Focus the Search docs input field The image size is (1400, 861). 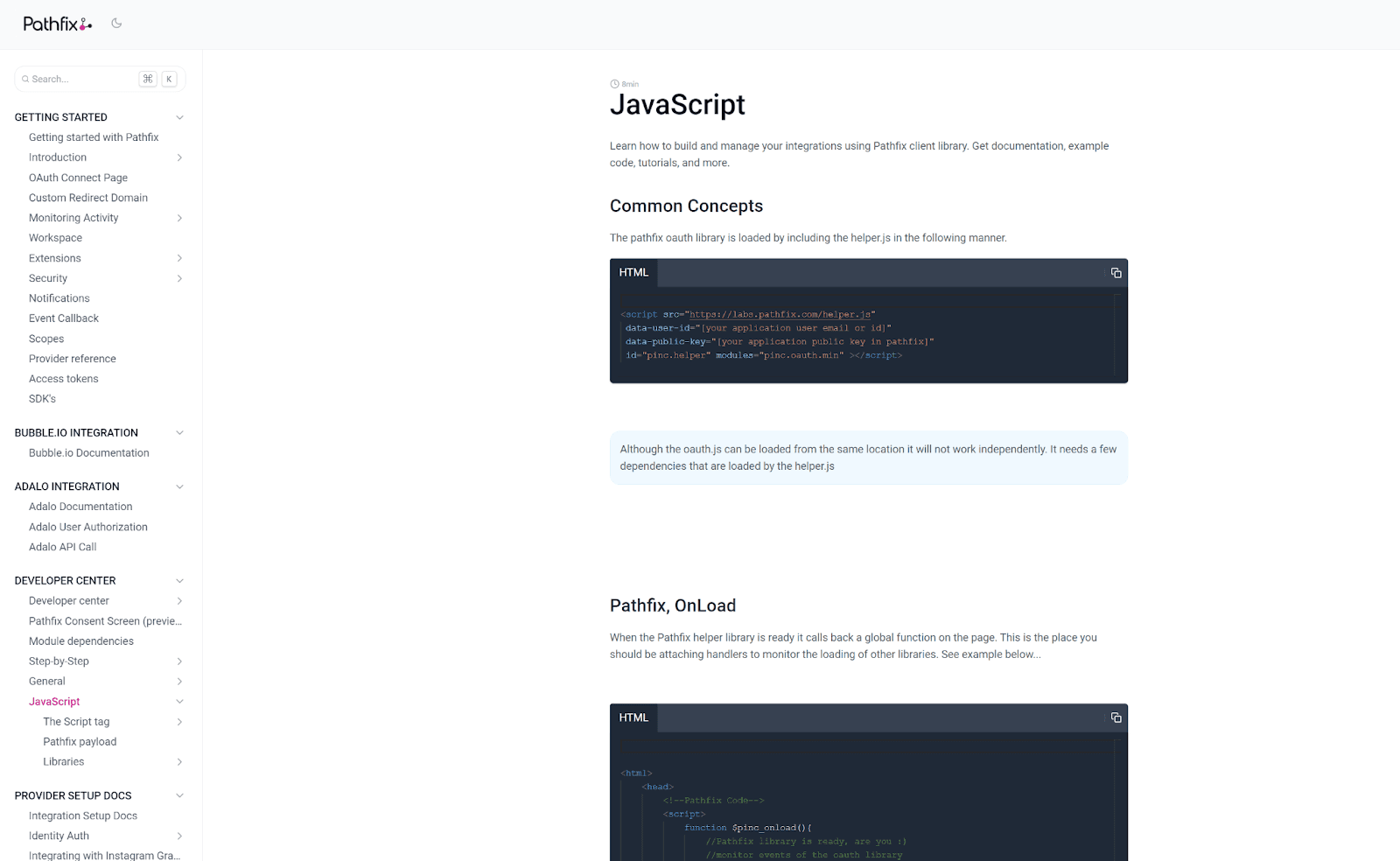pos(83,80)
